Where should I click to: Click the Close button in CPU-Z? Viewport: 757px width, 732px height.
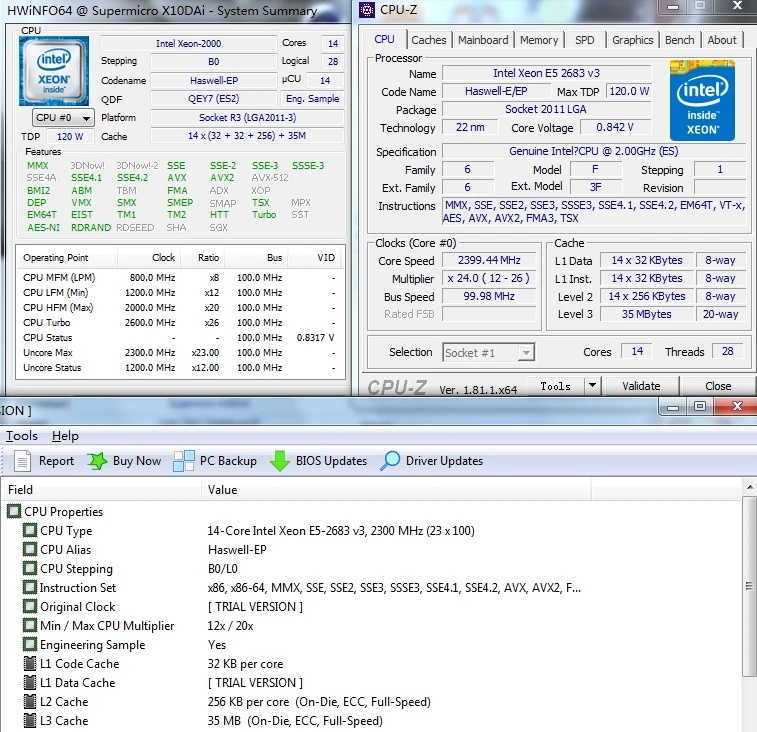tap(717, 386)
